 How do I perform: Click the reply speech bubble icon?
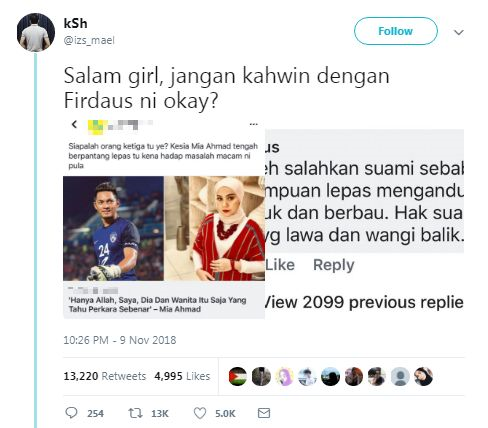pos(71,413)
